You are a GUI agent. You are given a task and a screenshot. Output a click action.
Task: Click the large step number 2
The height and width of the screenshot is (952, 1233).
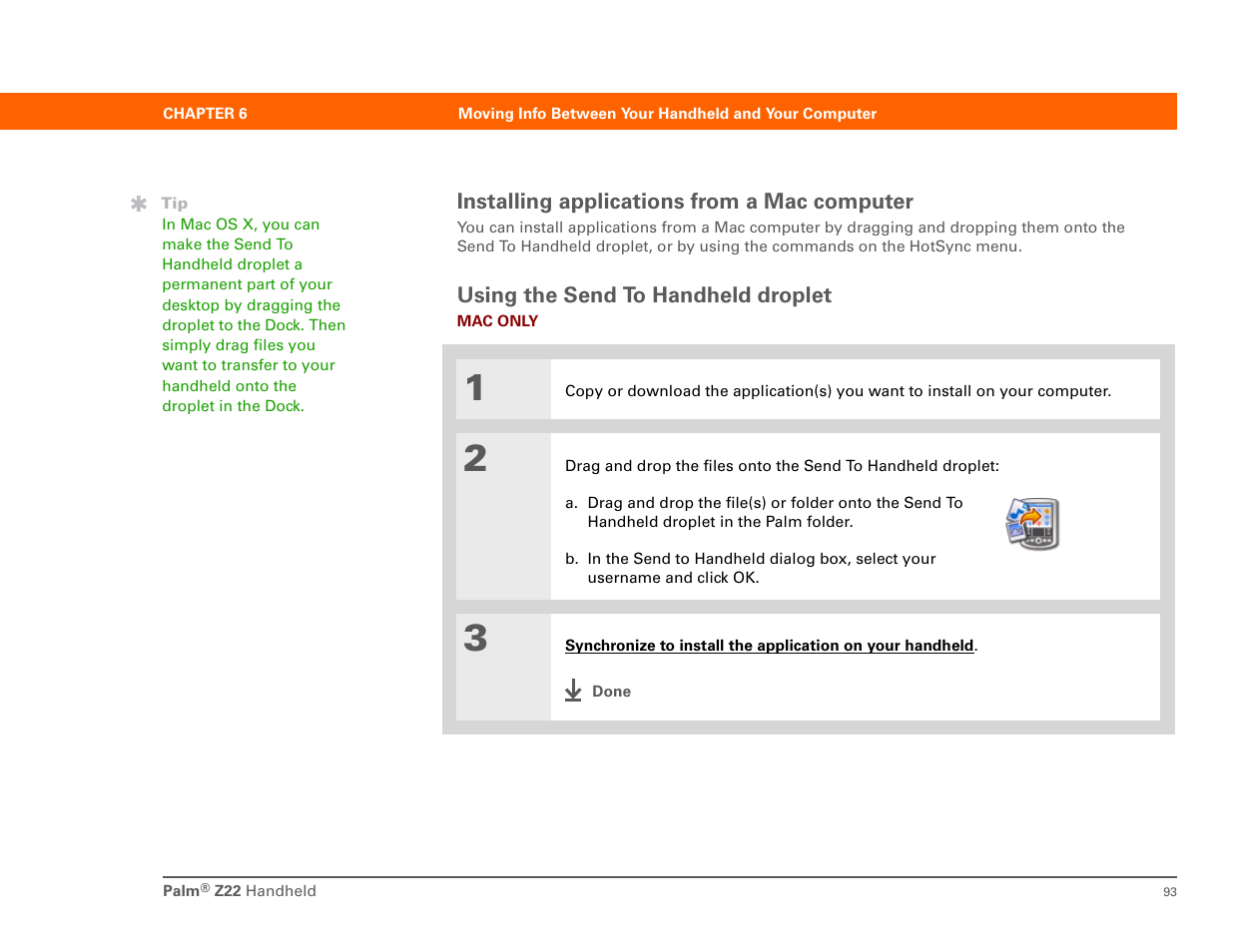[x=475, y=458]
